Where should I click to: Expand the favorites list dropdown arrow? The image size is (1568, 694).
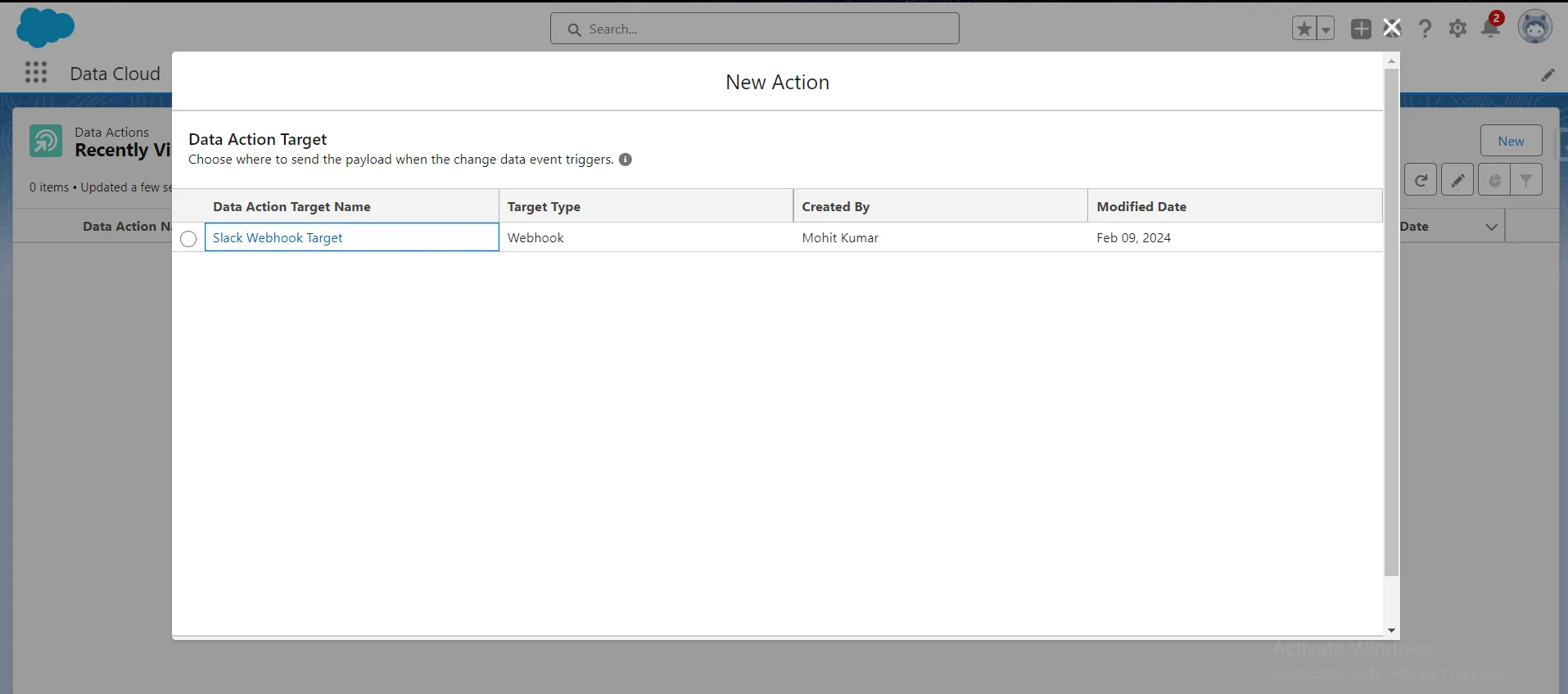[x=1326, y=29]
